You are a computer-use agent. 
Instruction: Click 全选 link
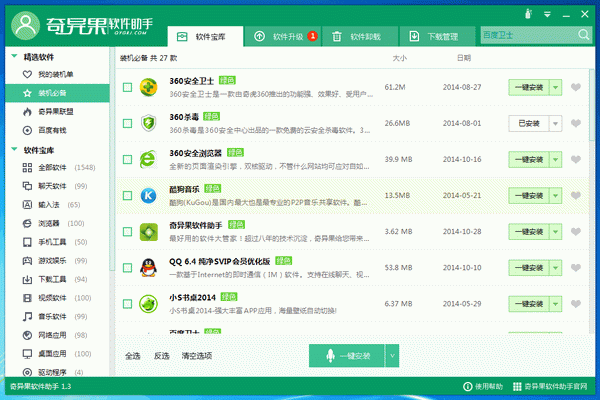click(133, 356)
